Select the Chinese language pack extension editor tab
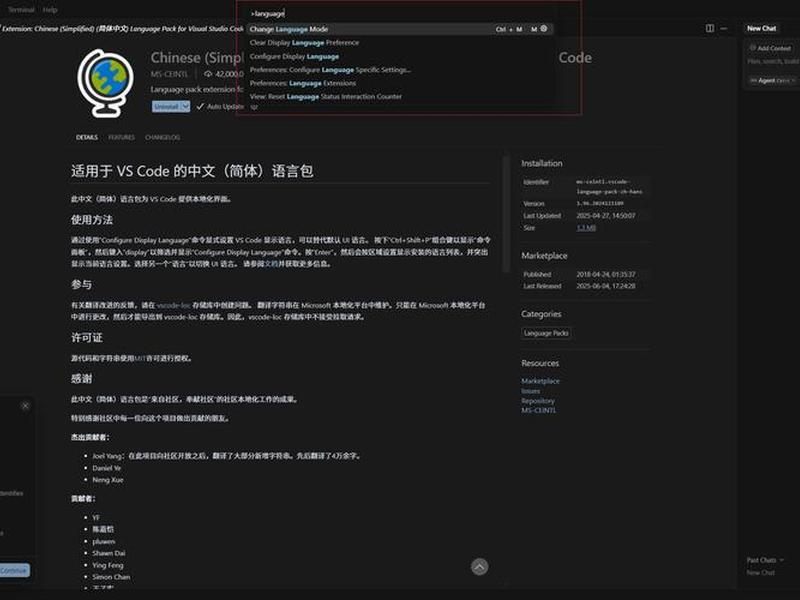 click(x=122, y=29)
